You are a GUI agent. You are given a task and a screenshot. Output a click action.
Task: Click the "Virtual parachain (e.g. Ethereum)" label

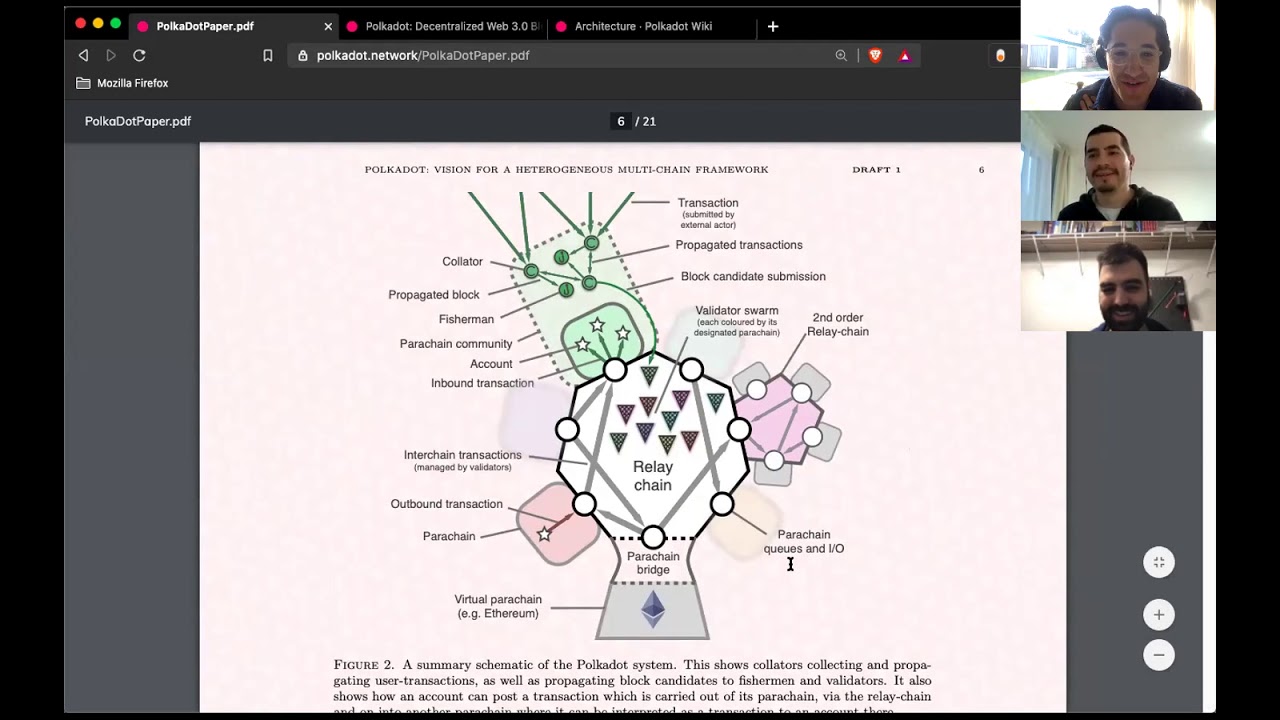(x=498, y=606)
